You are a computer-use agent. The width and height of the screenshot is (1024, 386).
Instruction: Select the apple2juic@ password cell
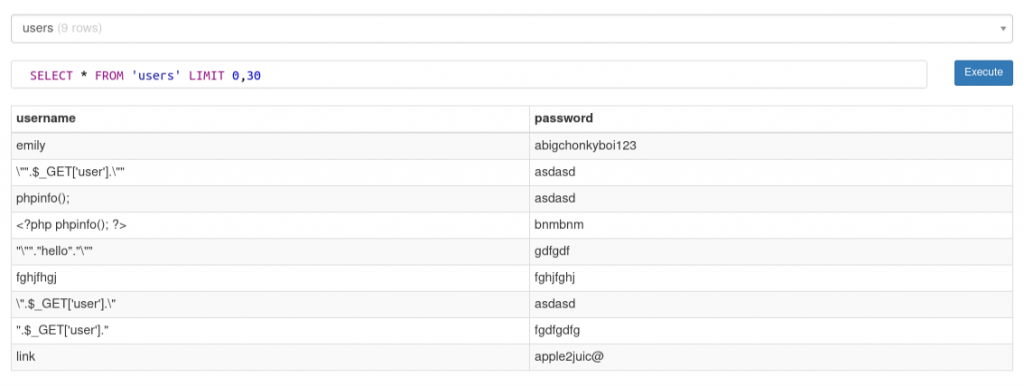click(771, 357)
